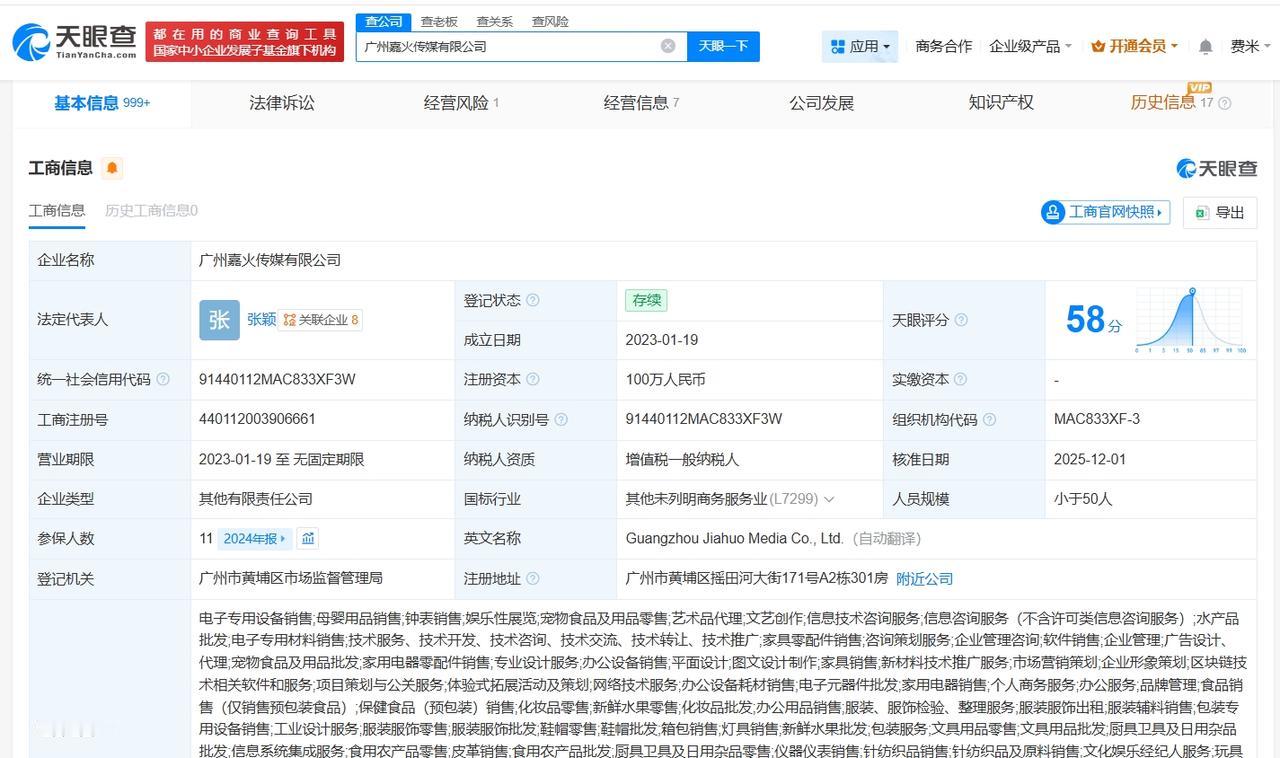Click the taxpayer qualification 增值税一般纳税人
The image size is (1280, 758).
[x=683, y=459]
